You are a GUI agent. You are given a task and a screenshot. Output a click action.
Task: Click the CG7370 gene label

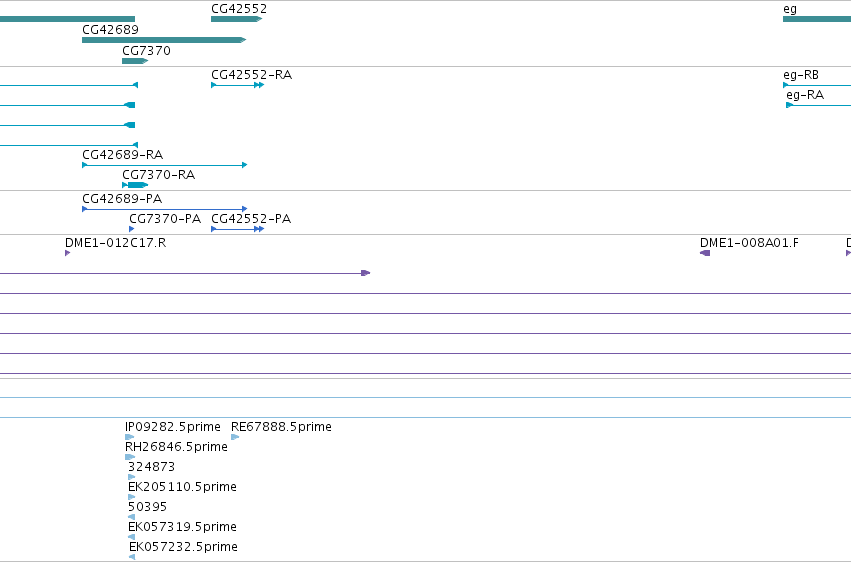pyautogui.click(x=147, y=50)
